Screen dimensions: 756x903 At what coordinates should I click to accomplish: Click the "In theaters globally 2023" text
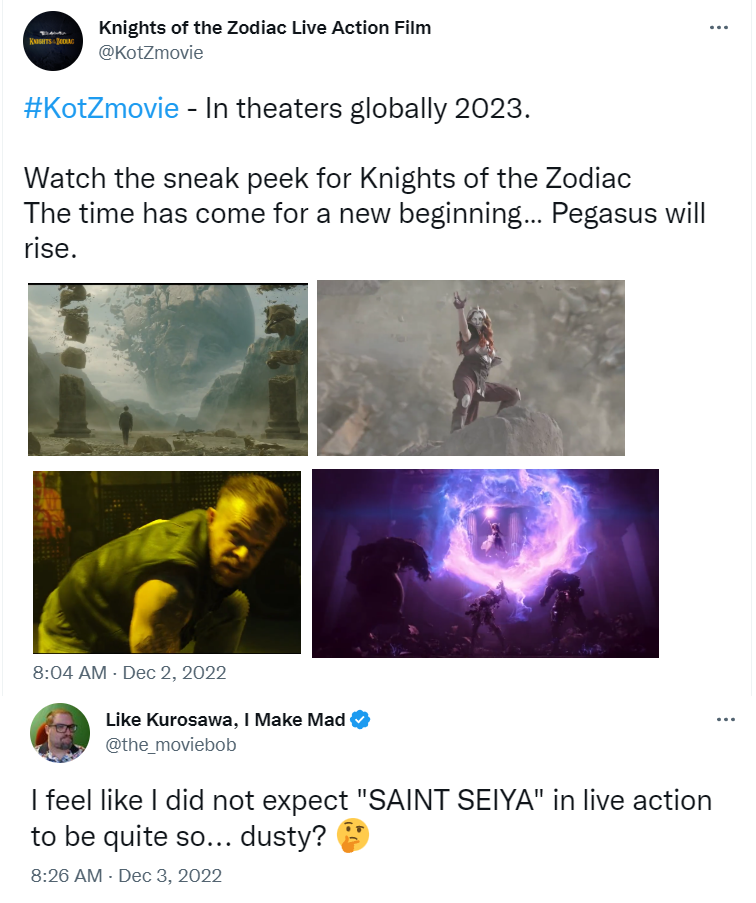[x=366, y=108]
